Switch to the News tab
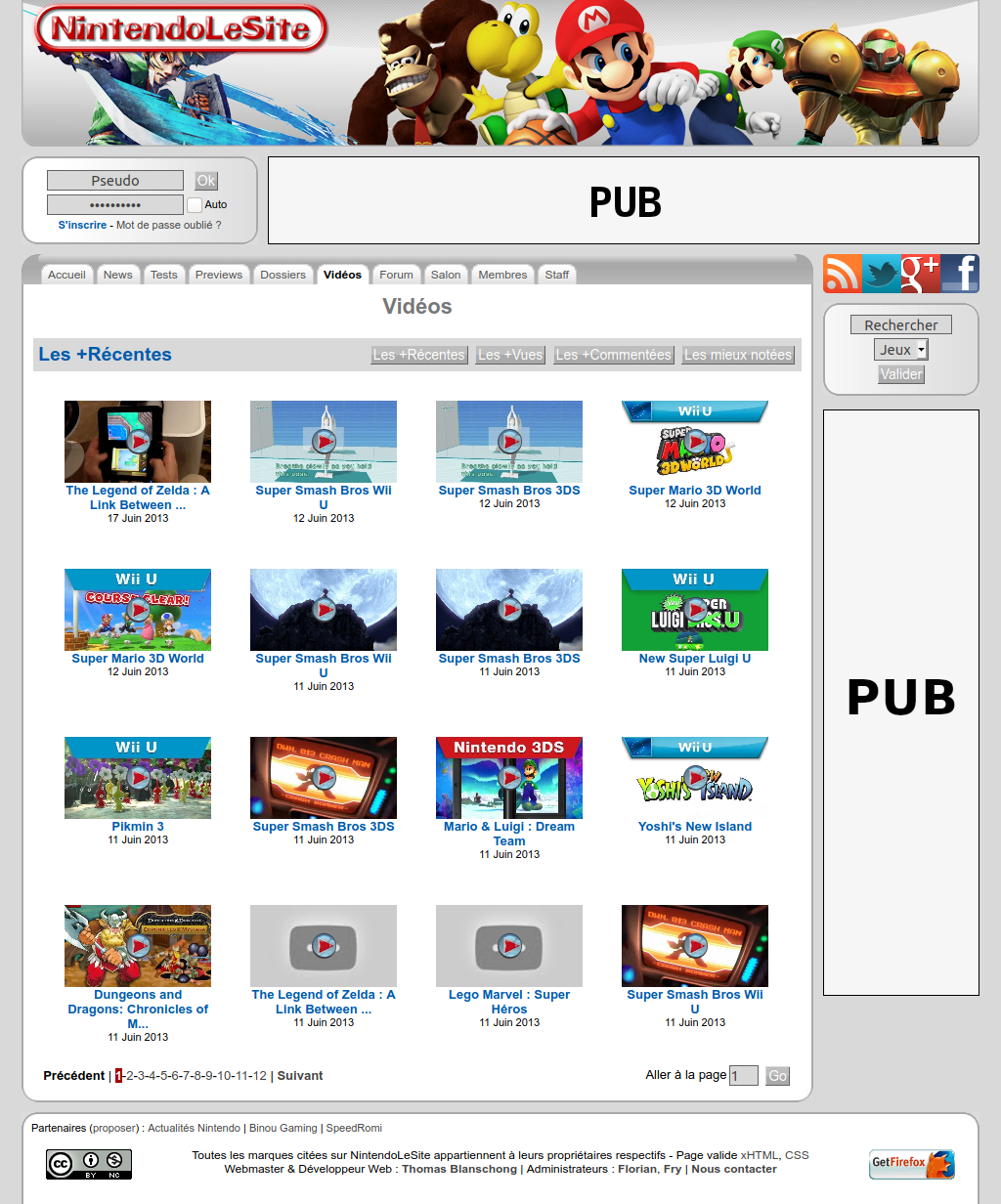This screenshot has width=1001, height=1204. pos(117,275)
